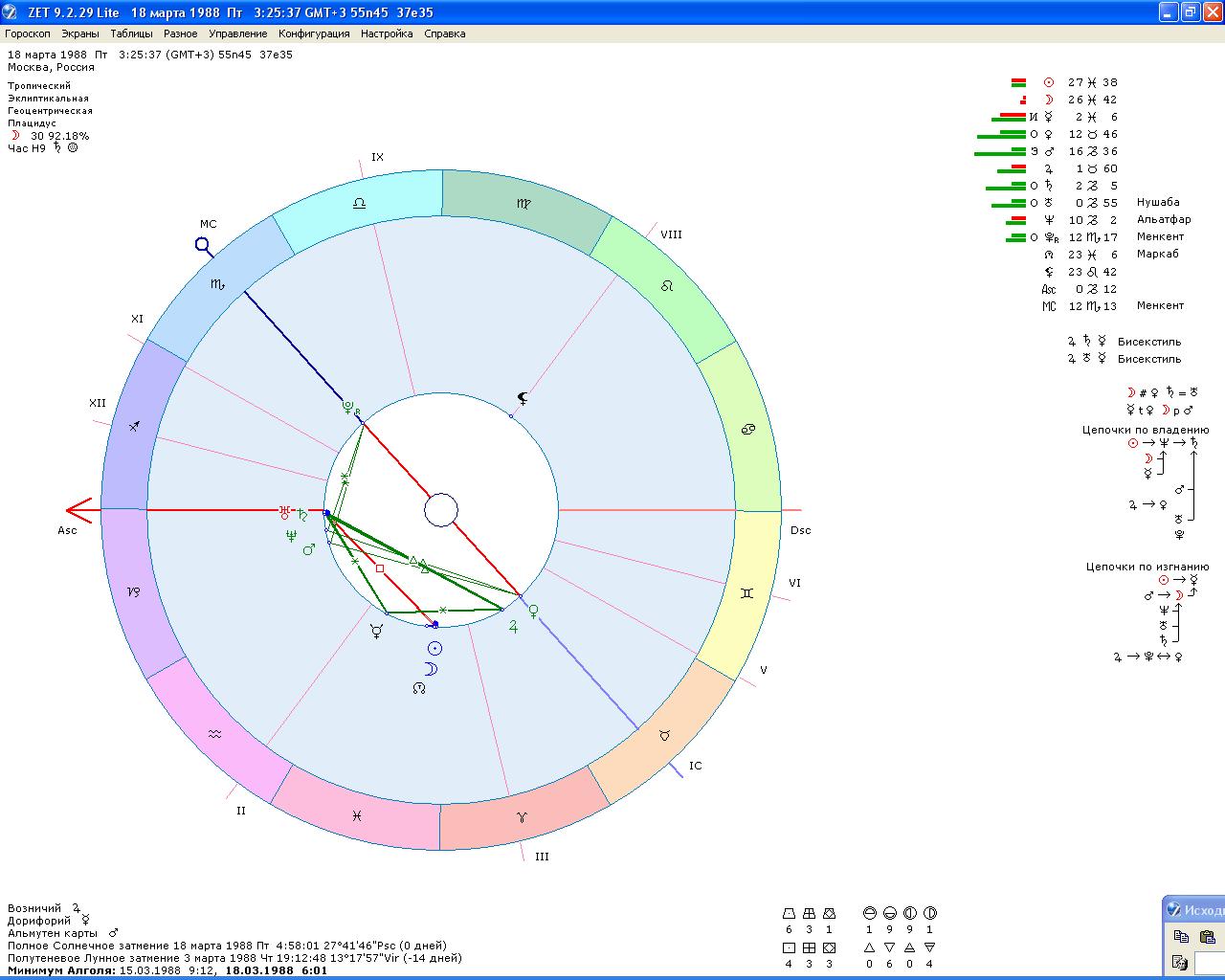This screenshot has height=980, width=1225.
Task: Open the Настройка menu
Action: (x=387, y=33)
